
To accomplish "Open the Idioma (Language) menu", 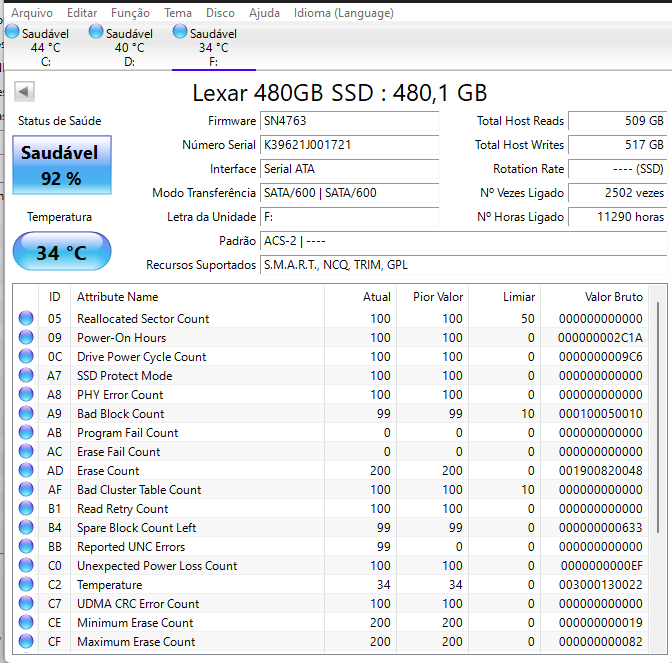I will (344, 13).
